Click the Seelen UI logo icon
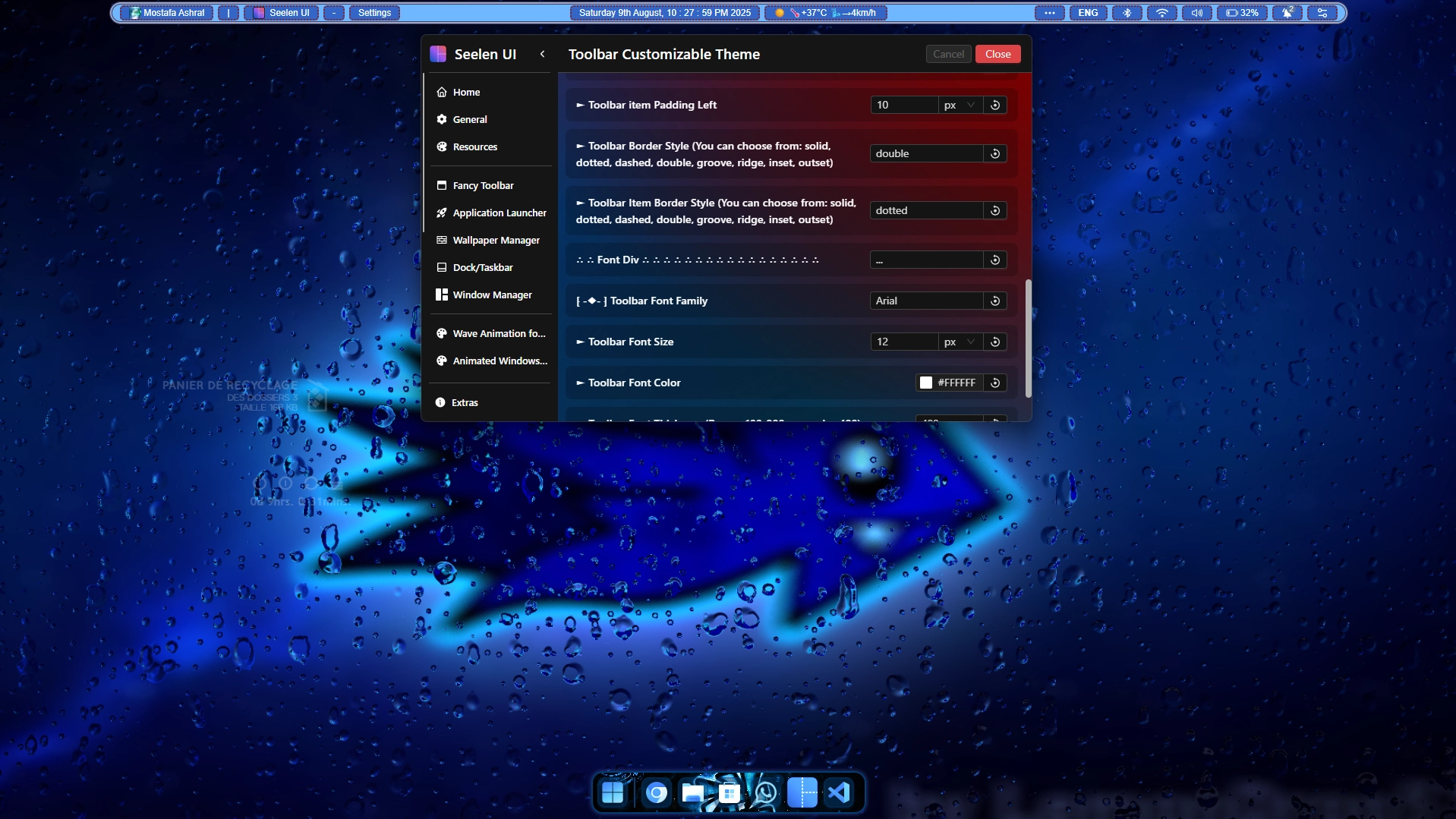The height and width of the screenshot is (819, 1456). [438, 54]
